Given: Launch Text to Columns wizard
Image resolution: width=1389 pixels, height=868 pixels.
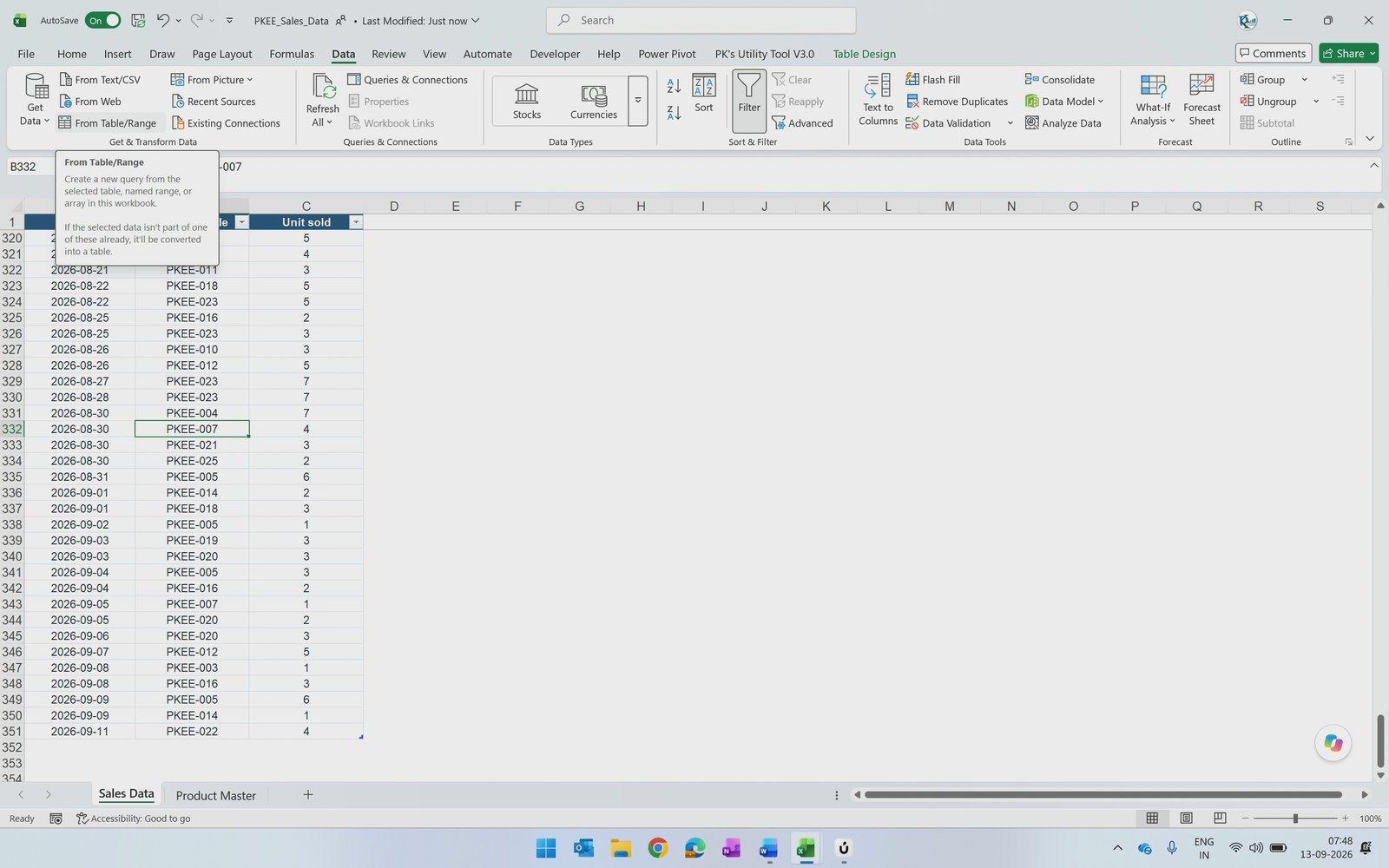Looking at the screenshot, I should coord(878,100).
